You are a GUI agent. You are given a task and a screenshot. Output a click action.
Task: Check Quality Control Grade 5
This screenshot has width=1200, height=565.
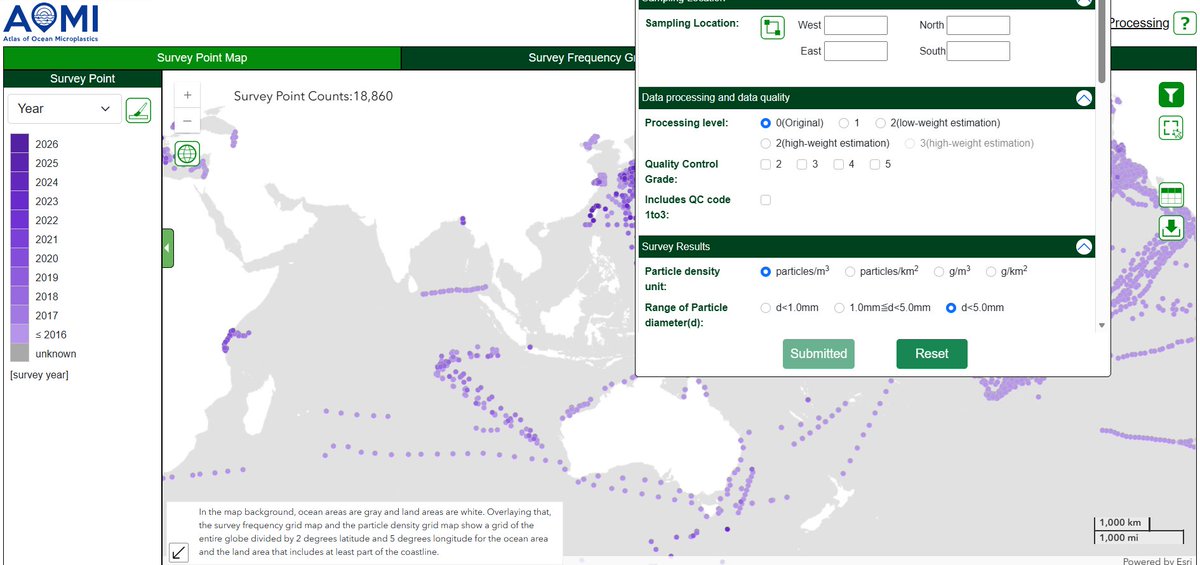coord(875,164)
